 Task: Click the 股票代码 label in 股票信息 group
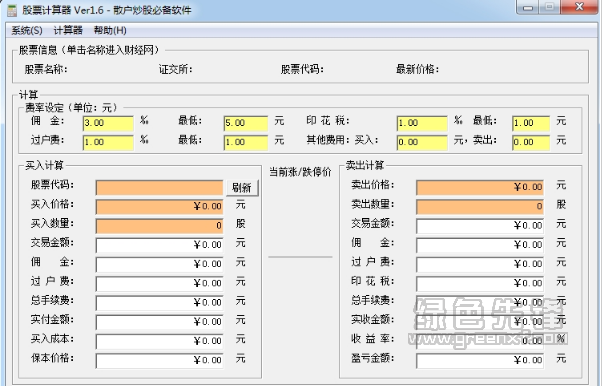[x=302, y=70]
